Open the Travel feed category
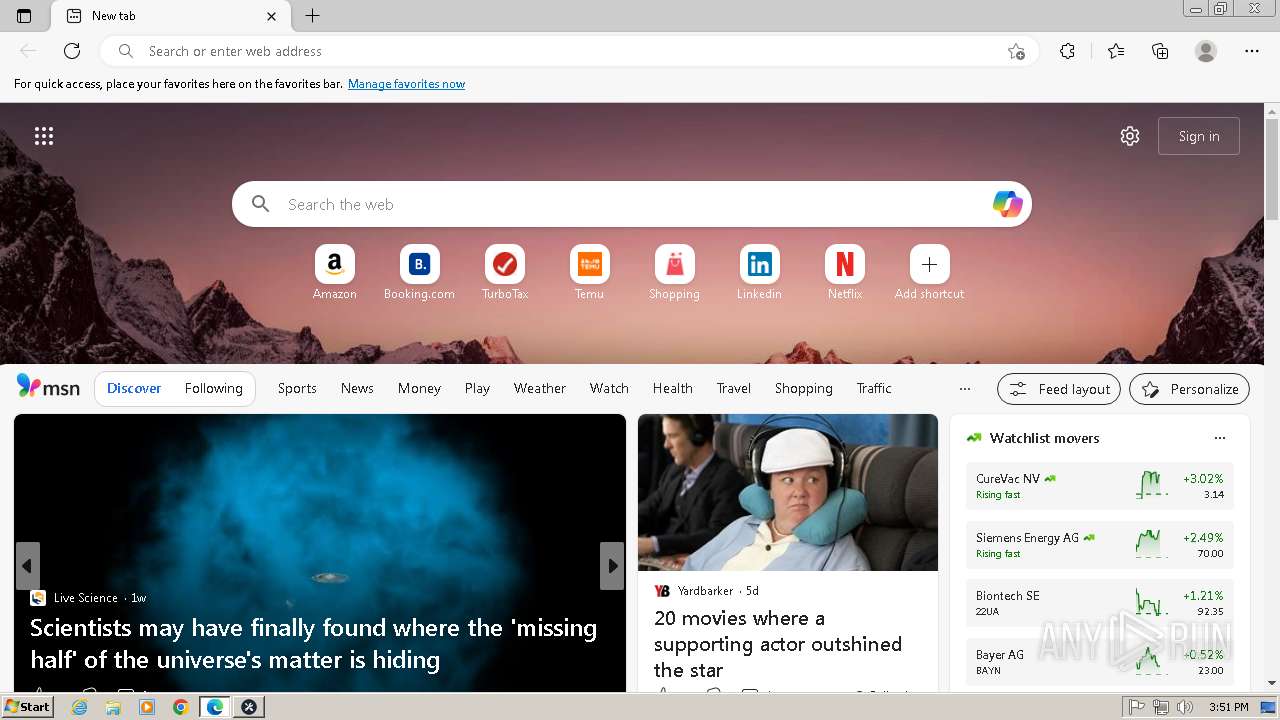Viewport: 1280px width, 720px height. (734, 388)
